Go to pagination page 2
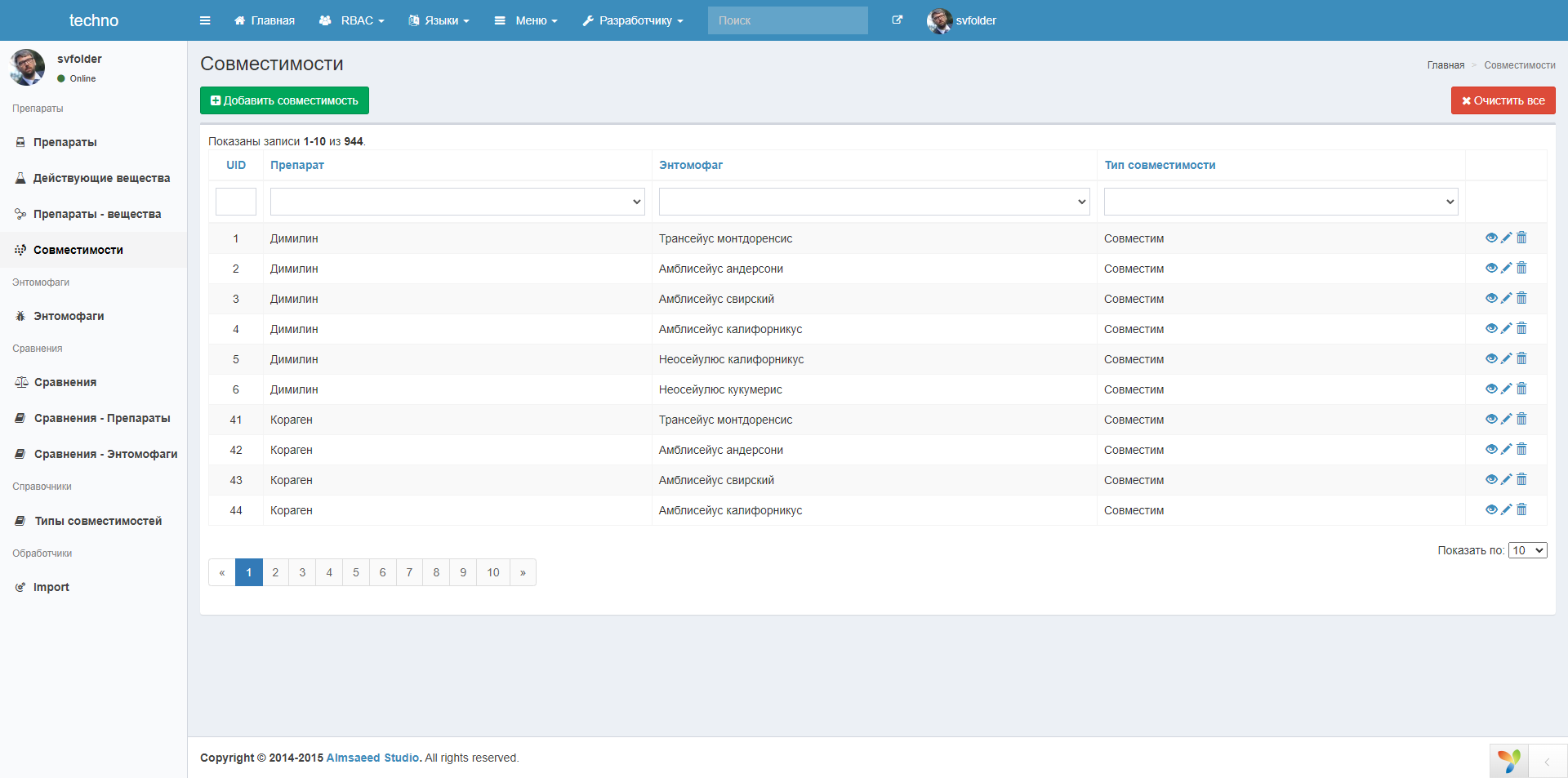Image resolution: width=1568 pixels, height=778 pixels. pos(275,572)
